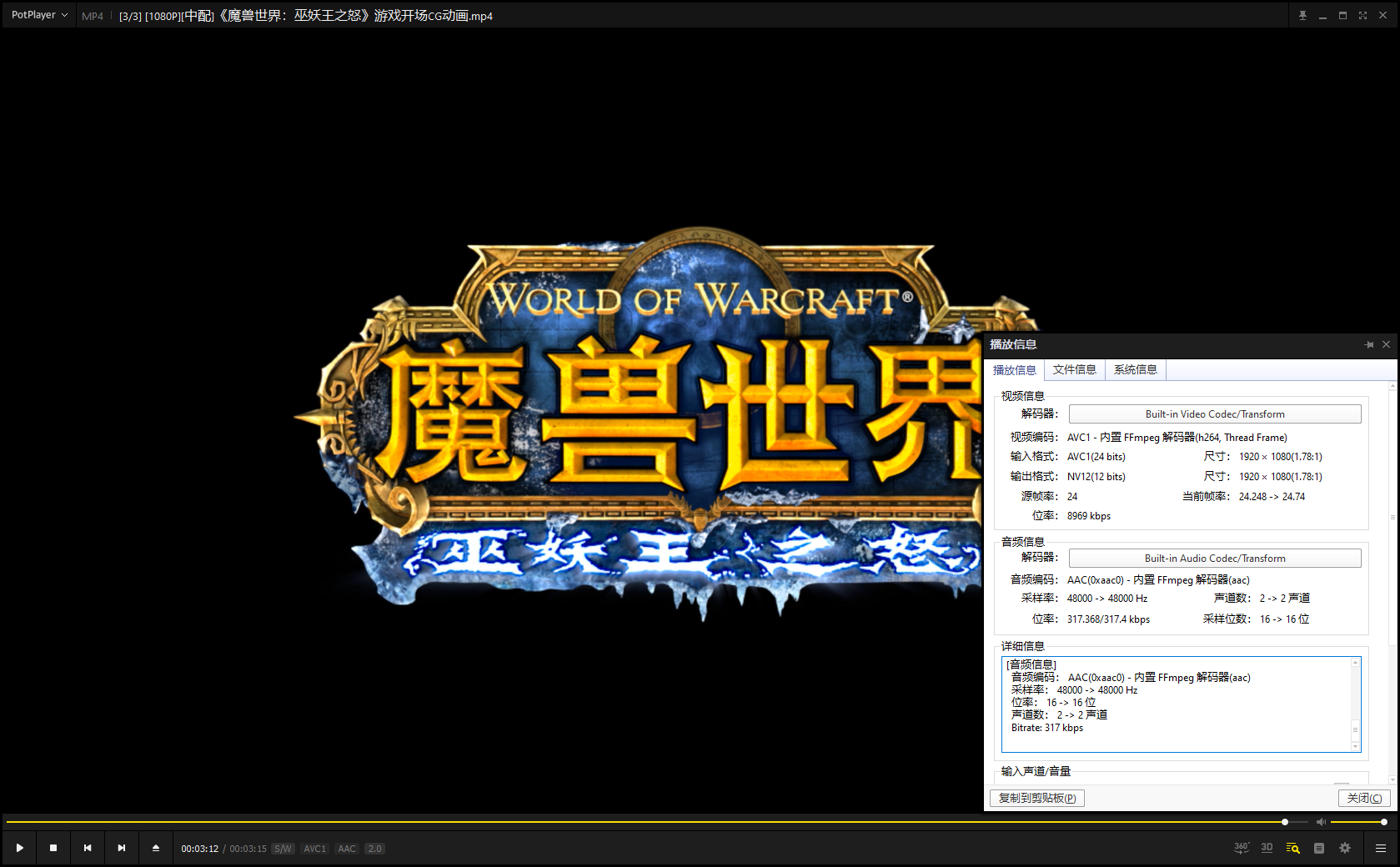The height and width of the screenshot is (867, 1400).
Task: Switch to the 文件信息 tab
Action: point(1074,369)
